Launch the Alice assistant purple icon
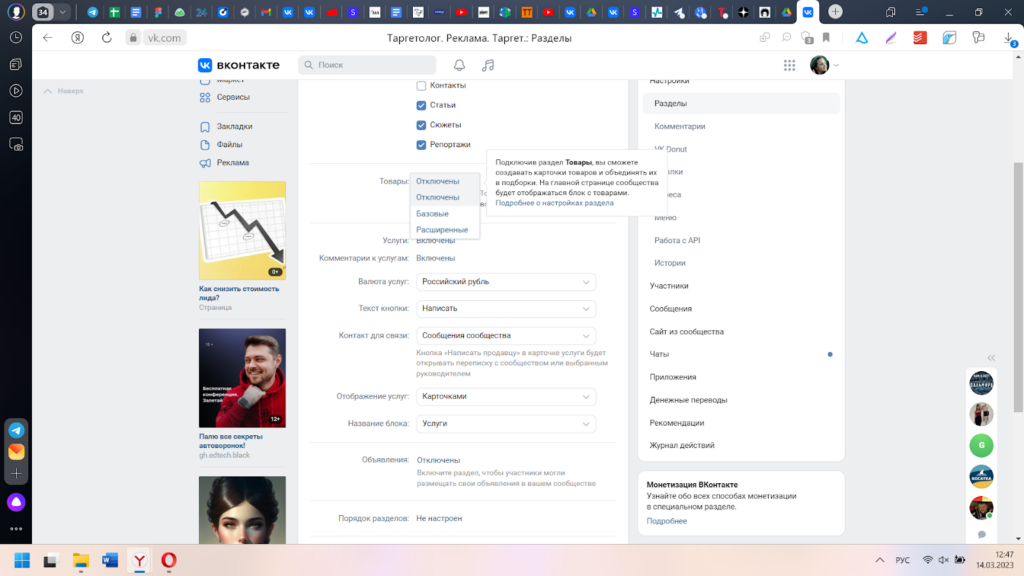 pyautogui.click(x=17, y=502)
